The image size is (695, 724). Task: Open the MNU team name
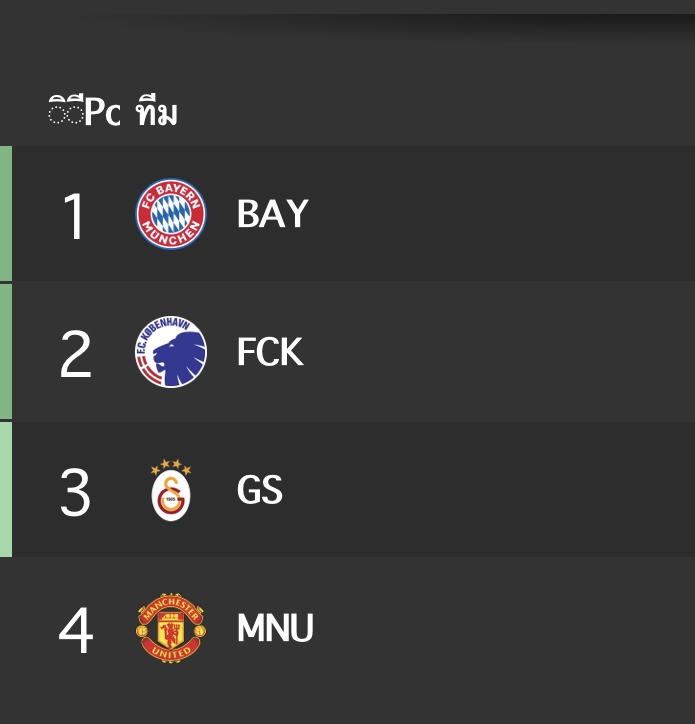tap(275, 627)
